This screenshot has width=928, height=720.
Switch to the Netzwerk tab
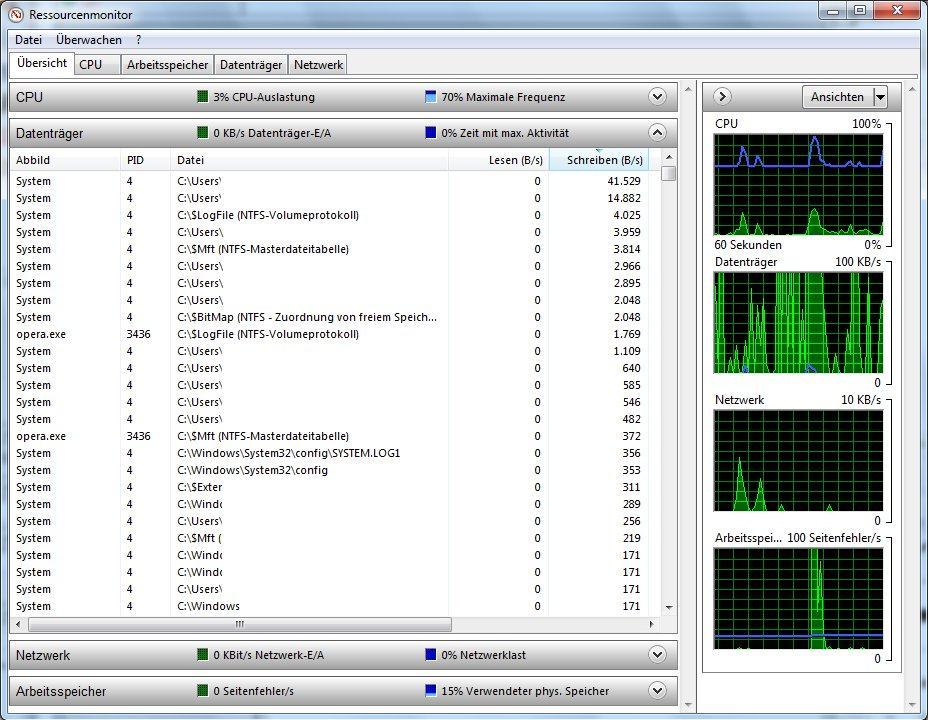pyautogui.click(x=318, y=64)
